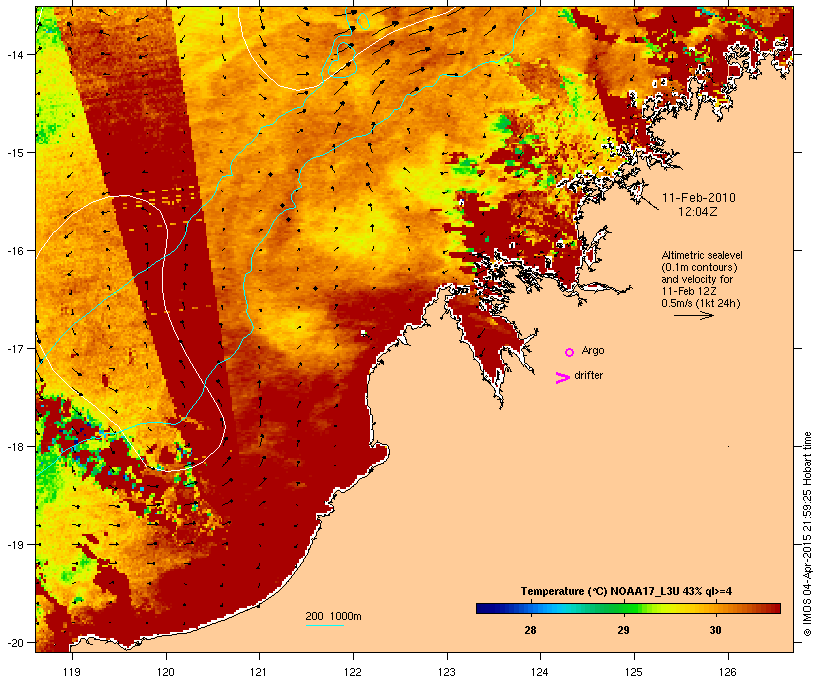Screen dimensions: 820x680
Task: Click the IMOS copyright timestamp text
Action: click(807, 534)
